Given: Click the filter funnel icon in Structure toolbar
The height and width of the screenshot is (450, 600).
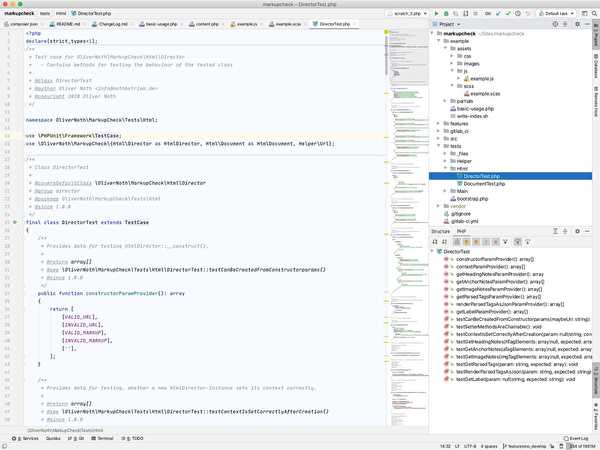Looking at the screenshot, I should 505,242.
